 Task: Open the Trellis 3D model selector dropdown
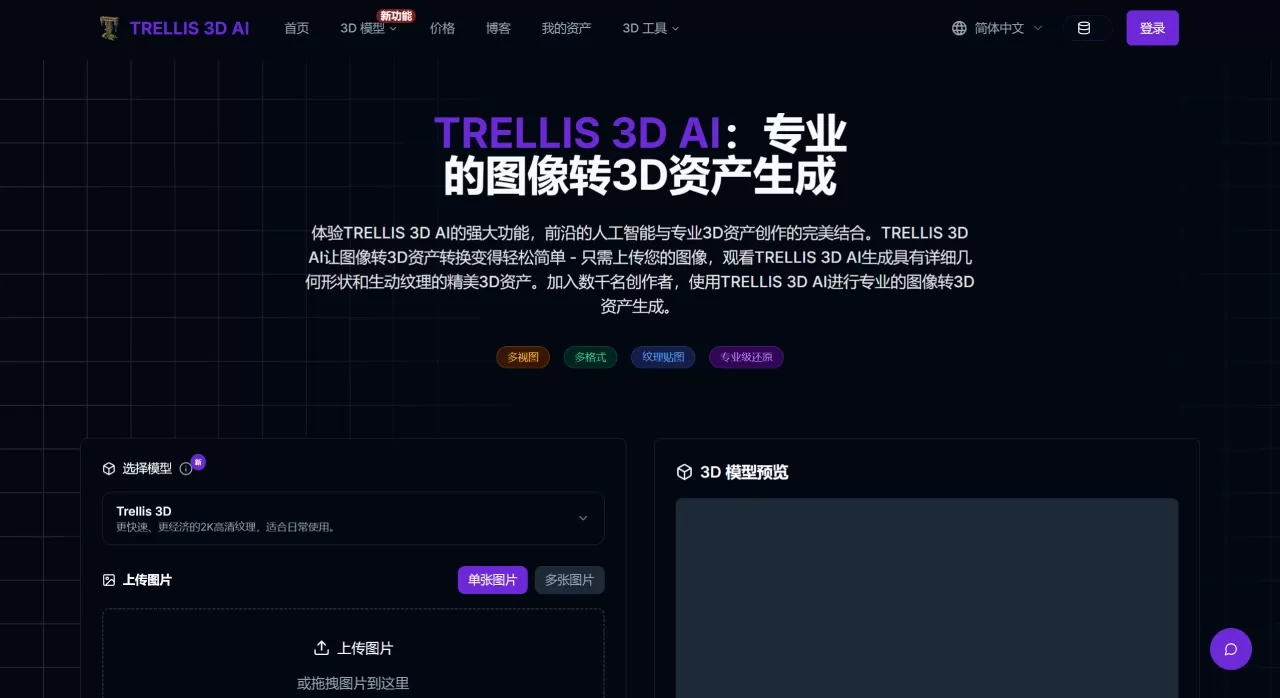pyautogui.click(x=353, y=518)
